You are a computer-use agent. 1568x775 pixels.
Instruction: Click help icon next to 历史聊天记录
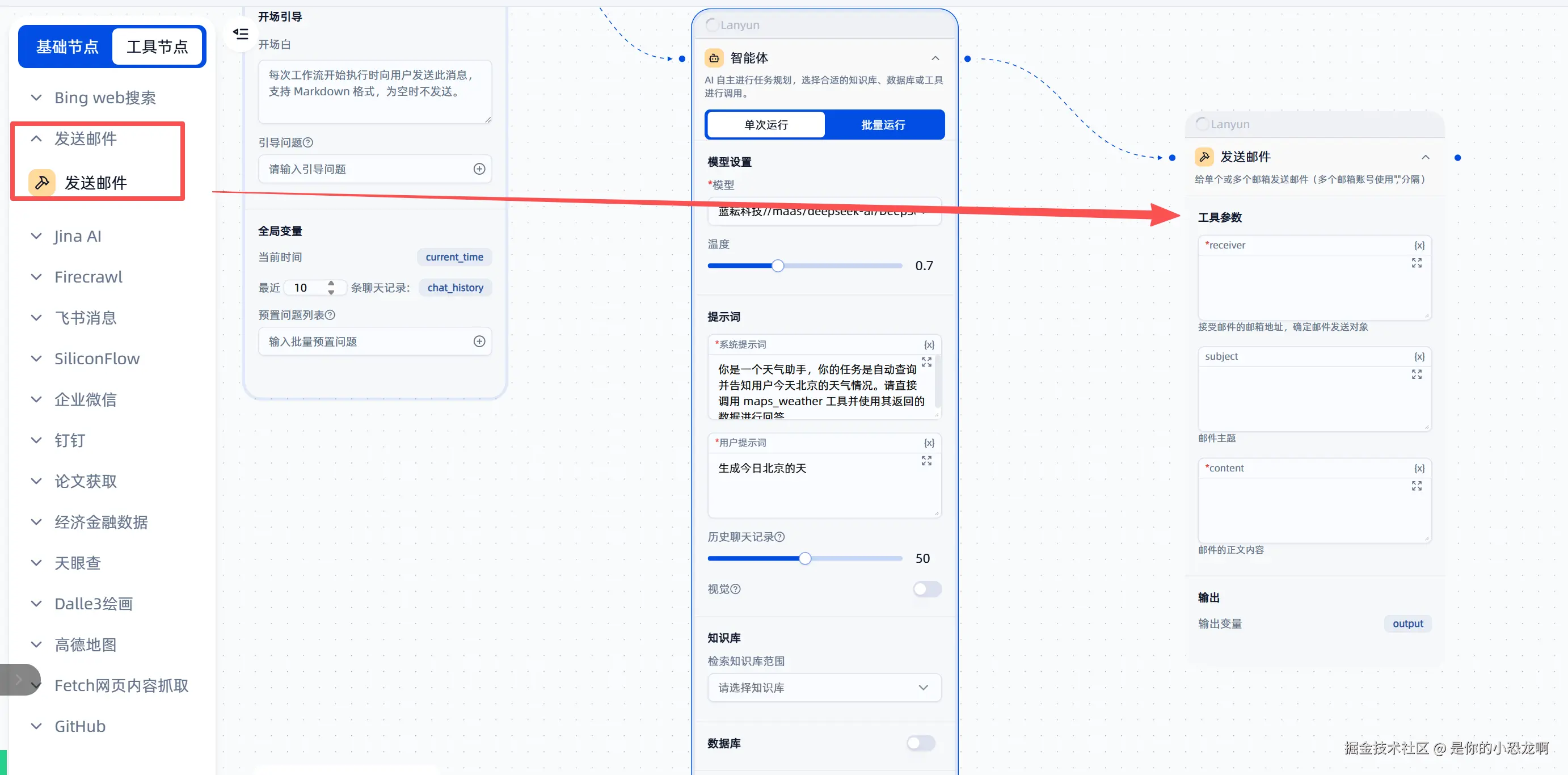pos(779,537)
